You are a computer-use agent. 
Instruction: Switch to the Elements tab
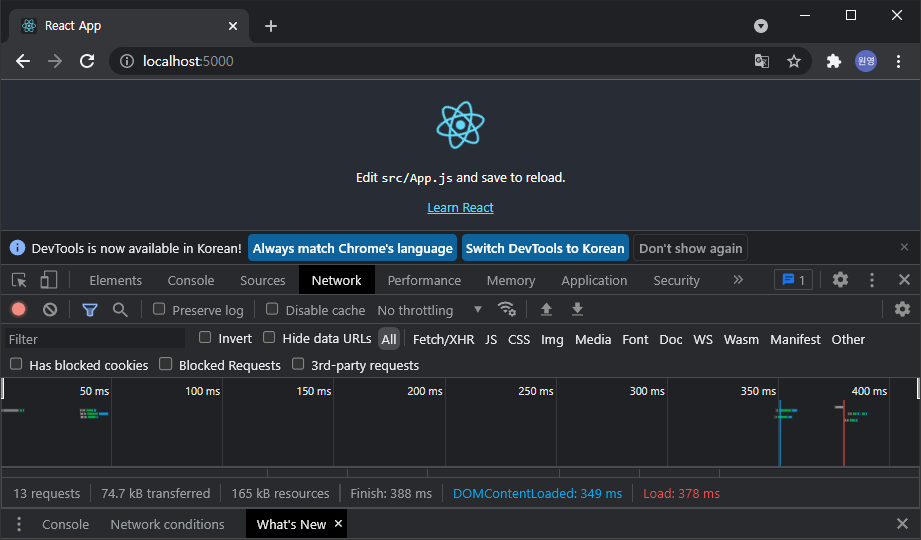116,280
